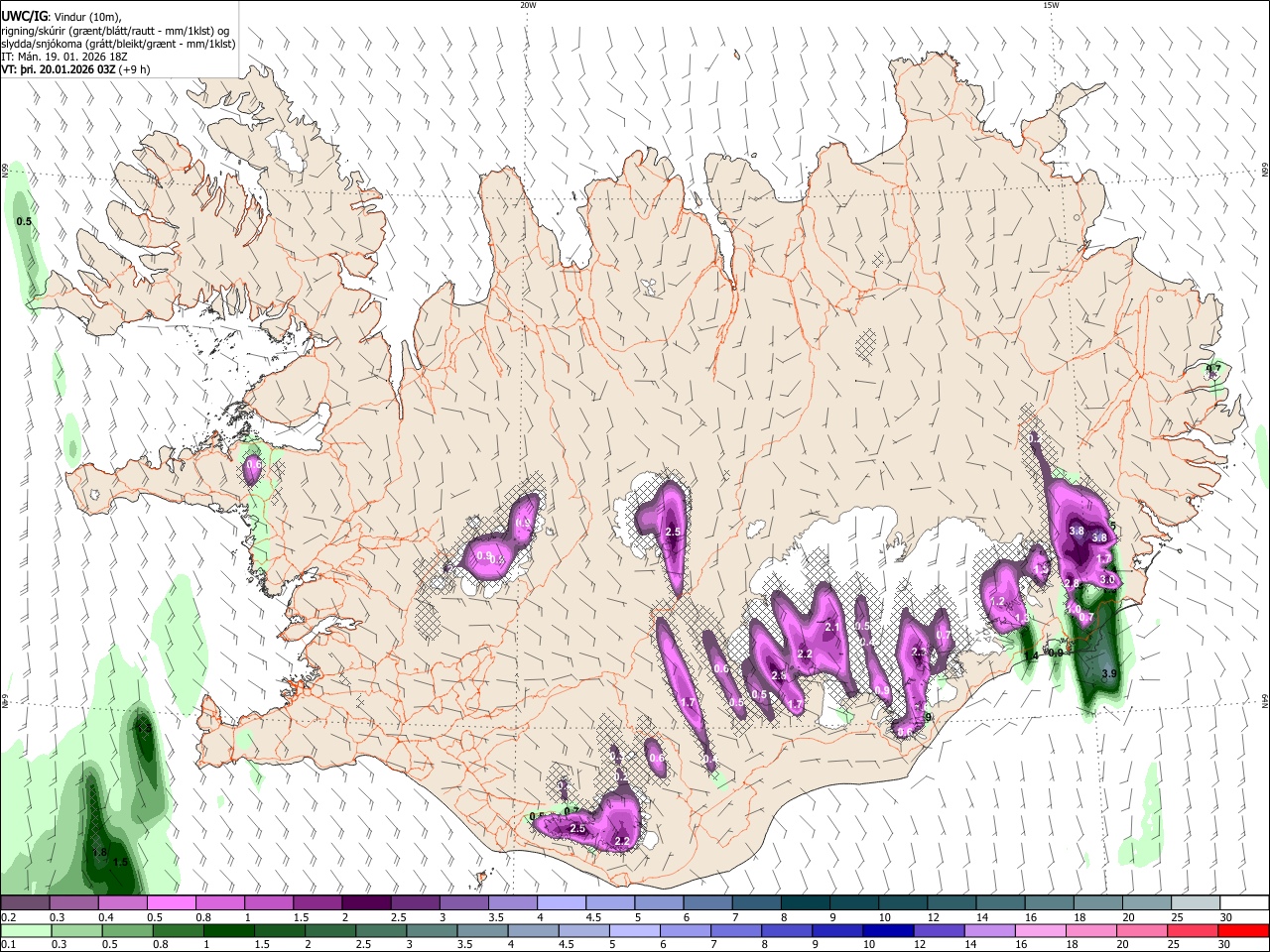
Task: Click the '1.4' value near the southeast coast
Action: (1031, 655)
